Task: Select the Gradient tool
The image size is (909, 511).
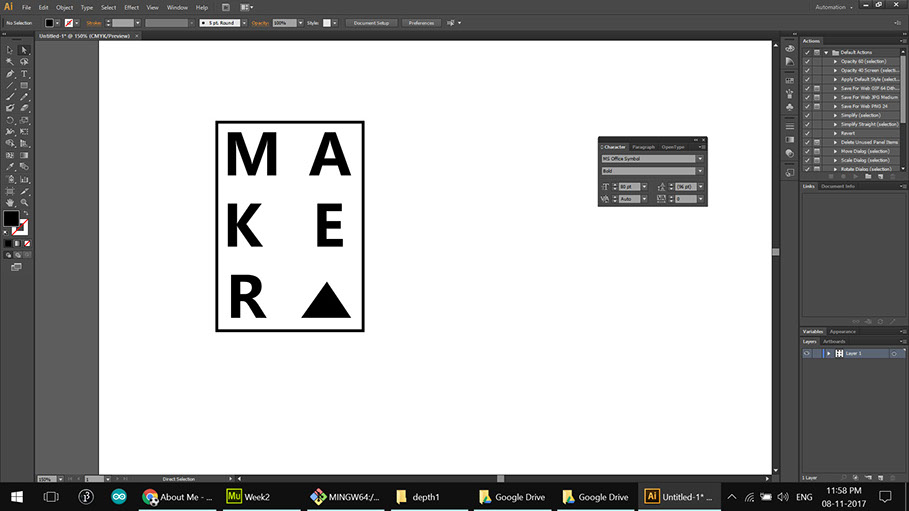Action: [24, 155]
